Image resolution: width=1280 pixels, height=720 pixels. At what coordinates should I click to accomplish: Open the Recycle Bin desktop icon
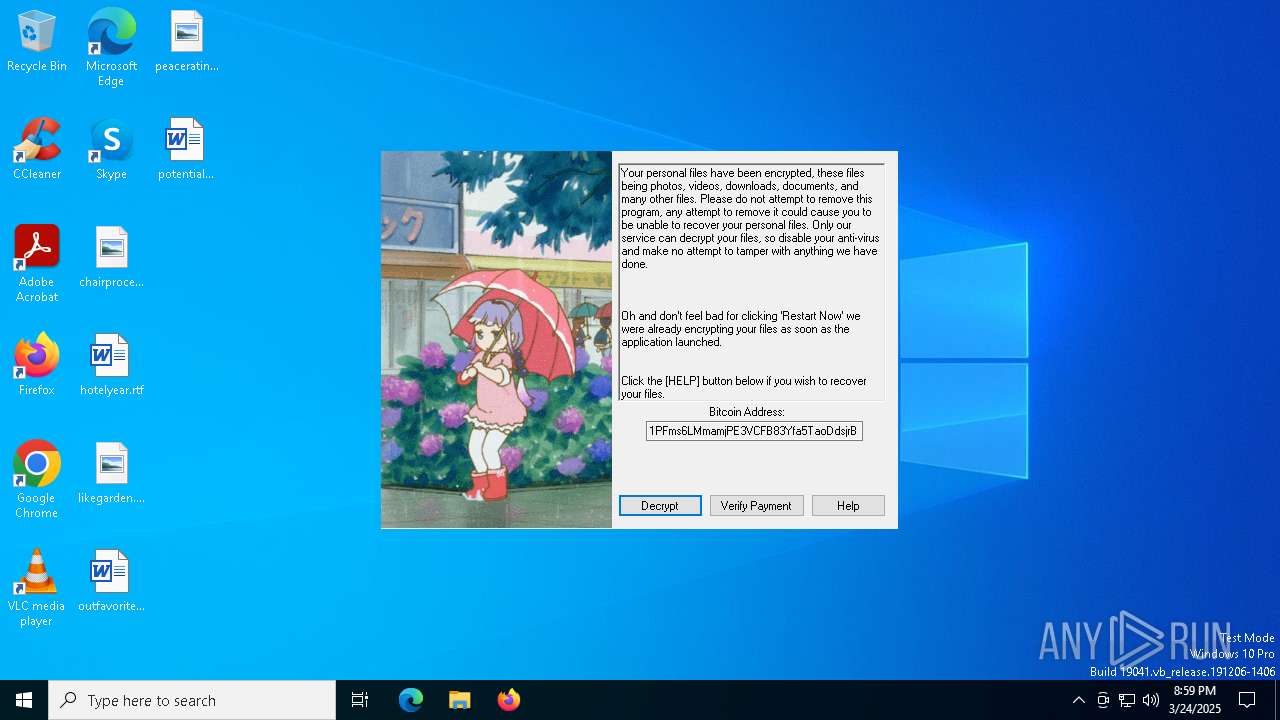point(37,41)
